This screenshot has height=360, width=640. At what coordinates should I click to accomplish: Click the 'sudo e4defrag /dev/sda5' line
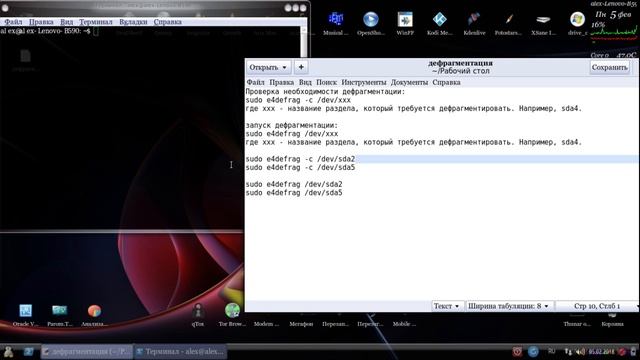coord(294,193)
